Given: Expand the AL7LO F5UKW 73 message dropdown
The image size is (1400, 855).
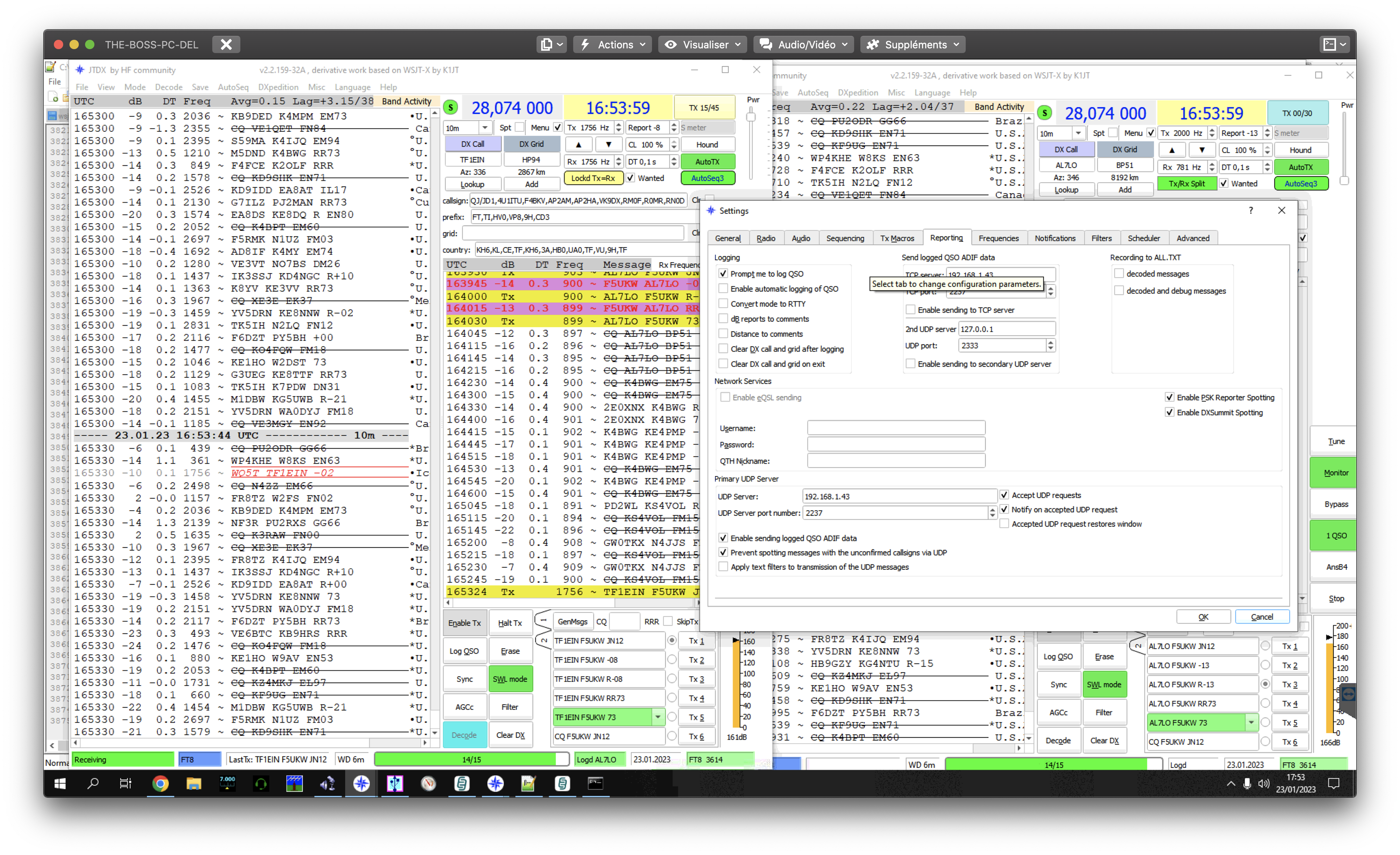Looking at the screenshot, I should click(1251, 723).
